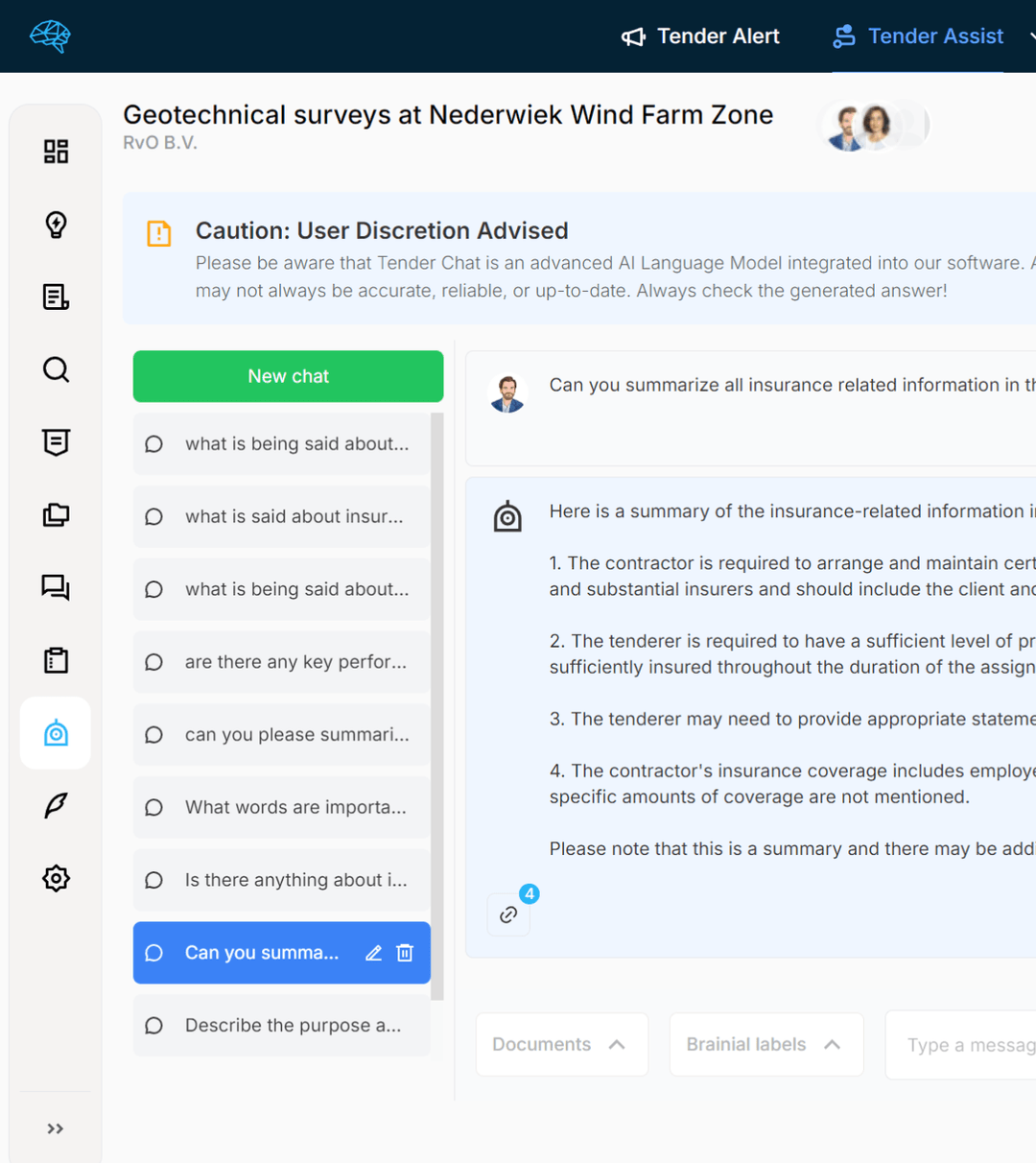Expand the Brainial labels dropdown
Image resolution: width=1036 pixels, height=1163 pixels.
pos(766,1044)
